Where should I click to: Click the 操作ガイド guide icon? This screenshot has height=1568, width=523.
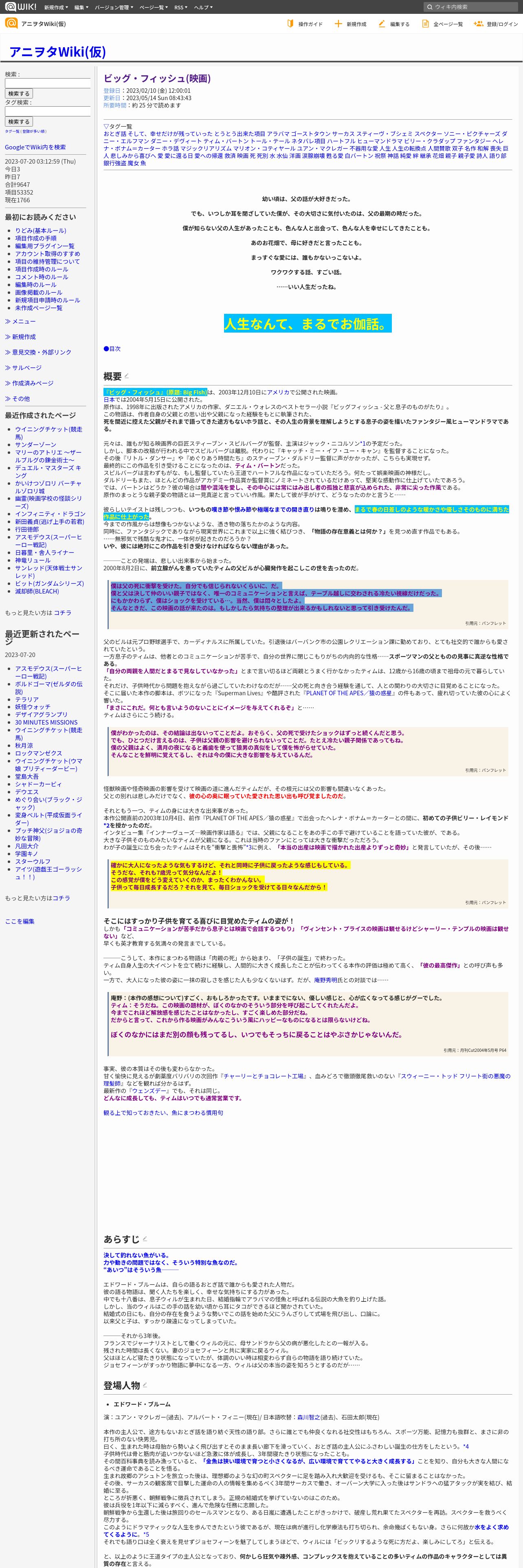coord(290,24)
